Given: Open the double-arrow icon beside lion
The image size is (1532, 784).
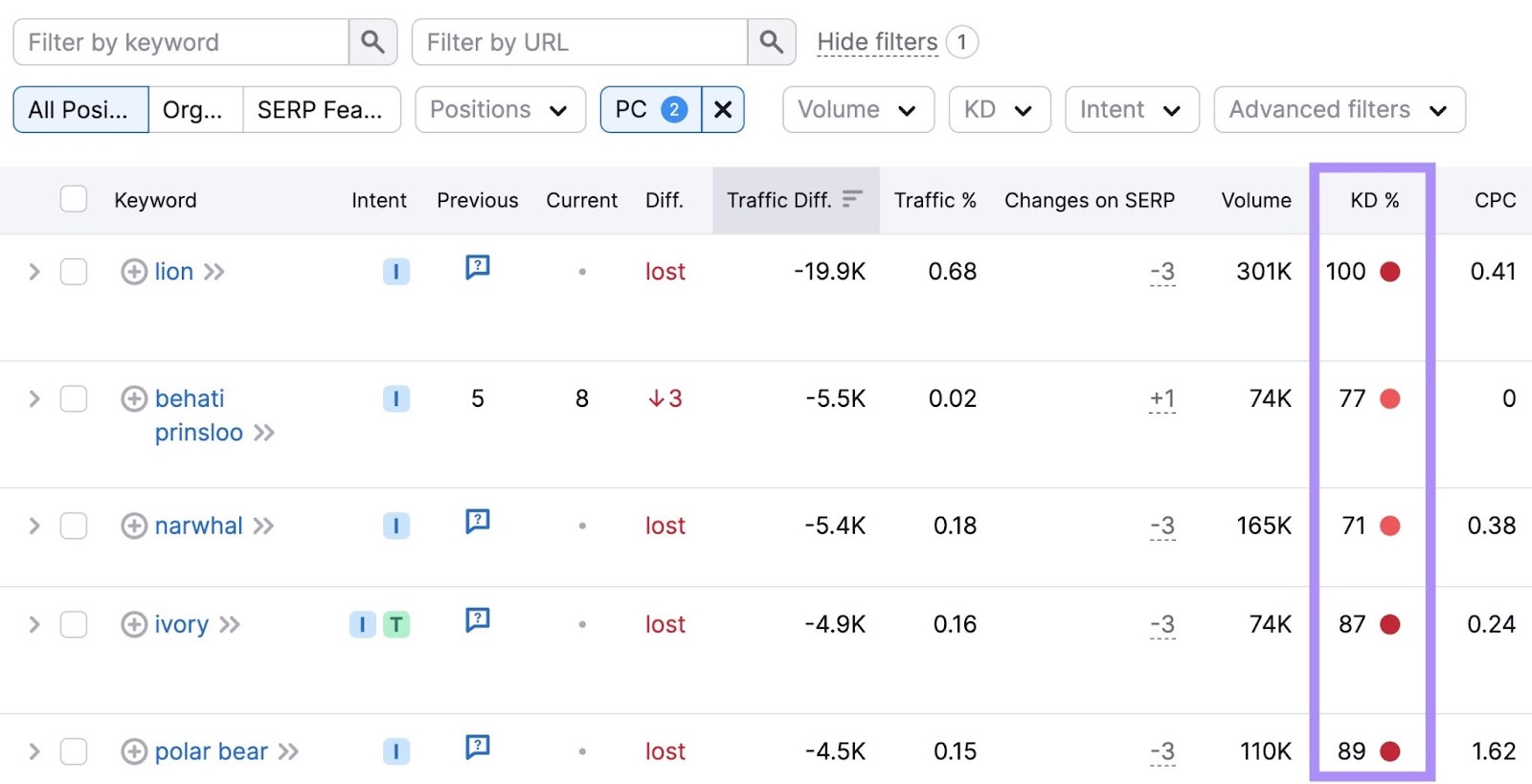Looking at the screenshot, I should [214, 272].
